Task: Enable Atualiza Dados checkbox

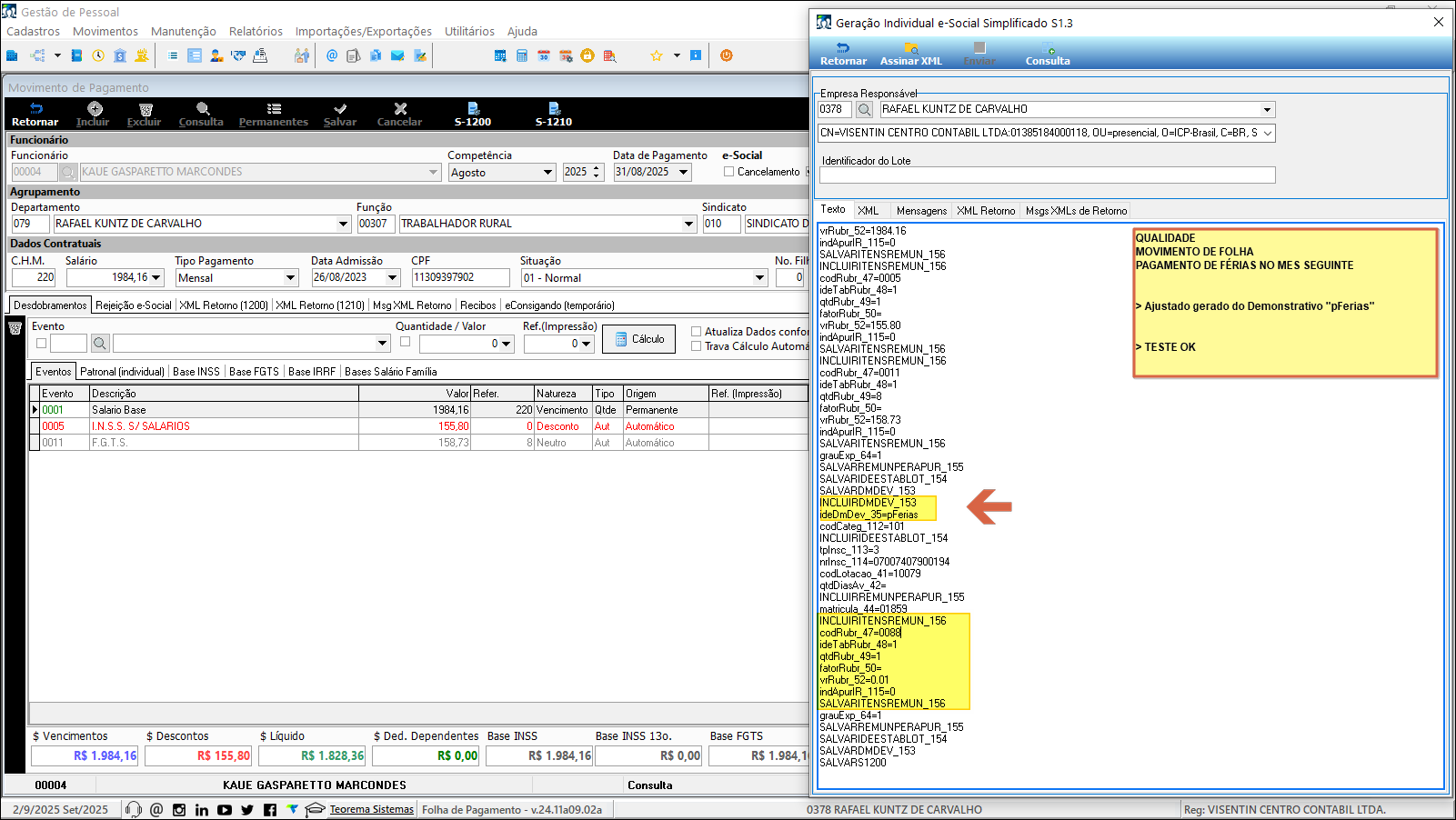Action: tap(696, 331)
